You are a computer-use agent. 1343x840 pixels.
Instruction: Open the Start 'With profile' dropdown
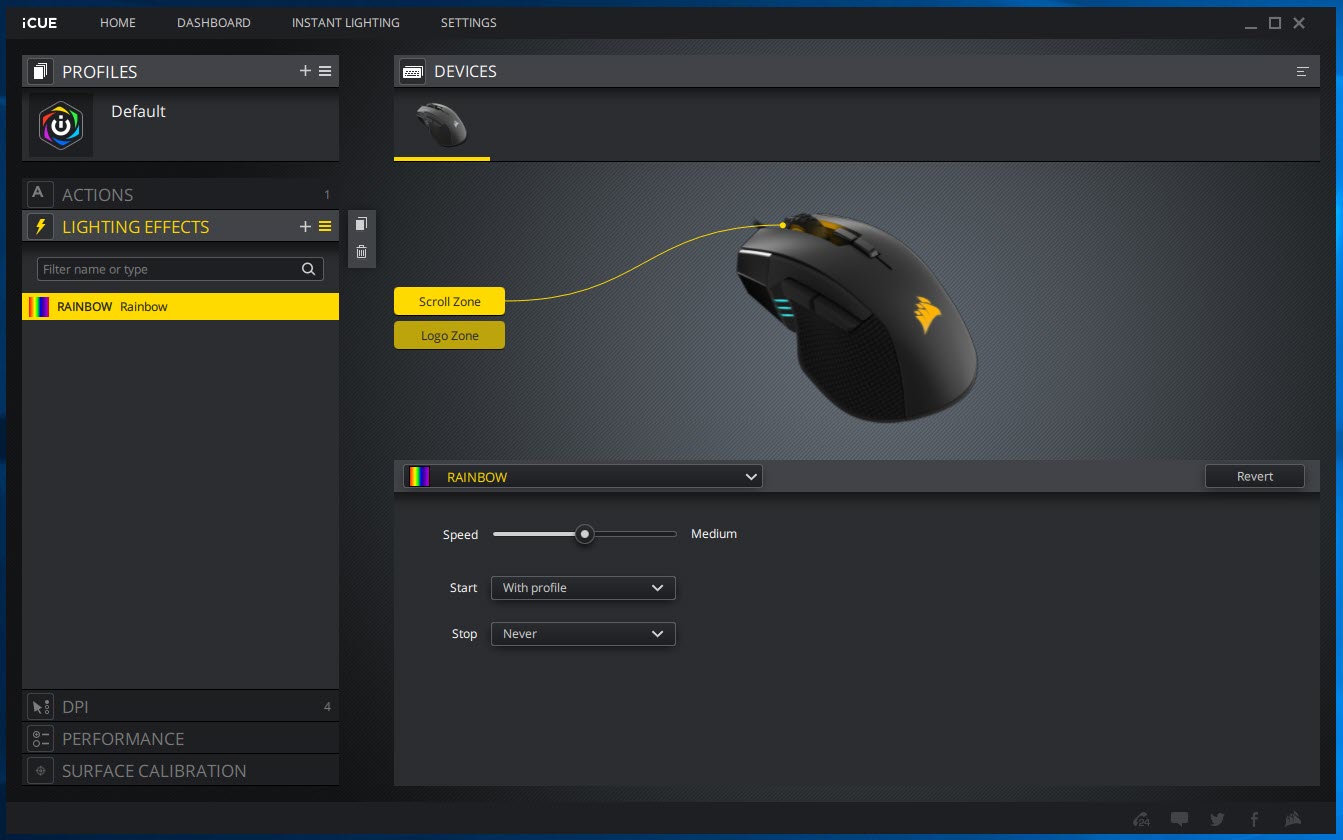click(x=583, y=588)
